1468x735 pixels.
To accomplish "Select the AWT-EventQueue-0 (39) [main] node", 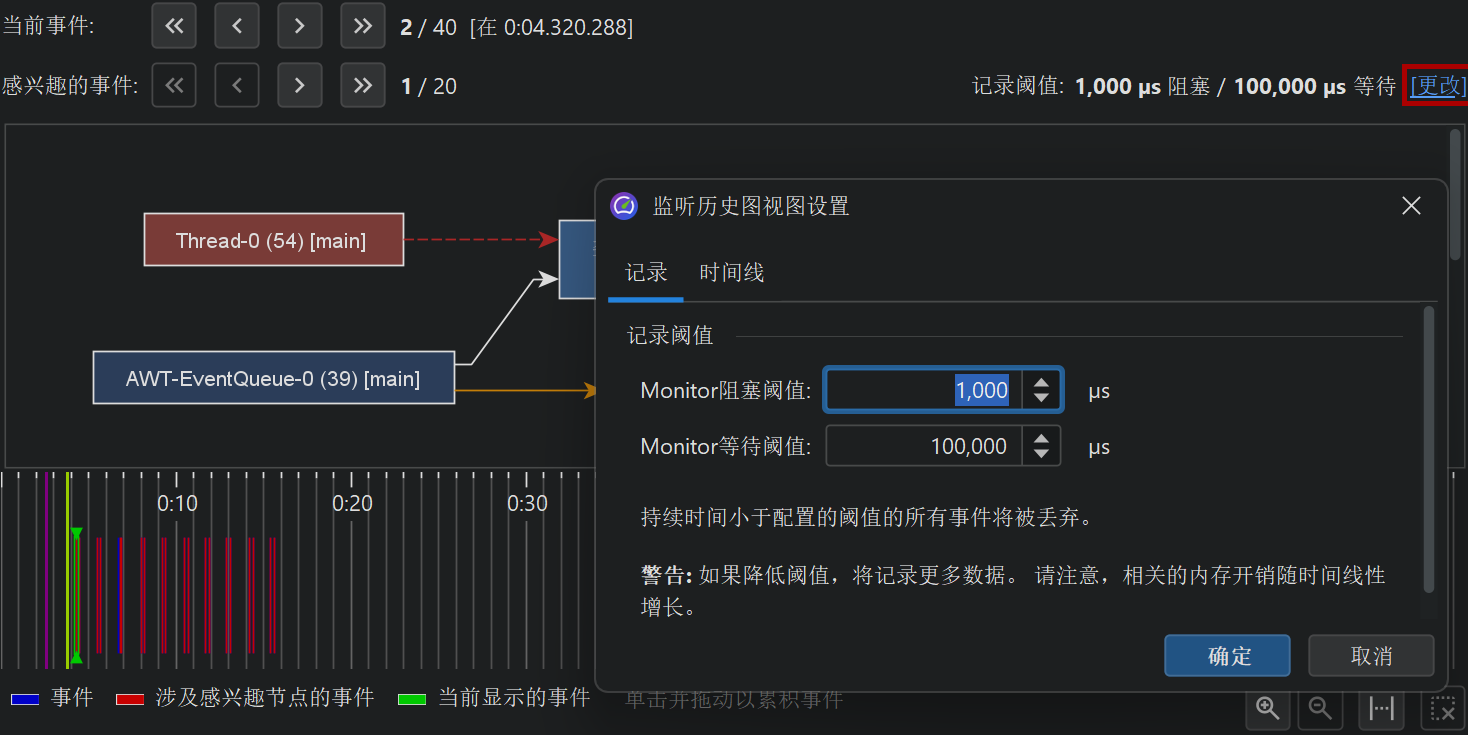I will tap(274, 378).
